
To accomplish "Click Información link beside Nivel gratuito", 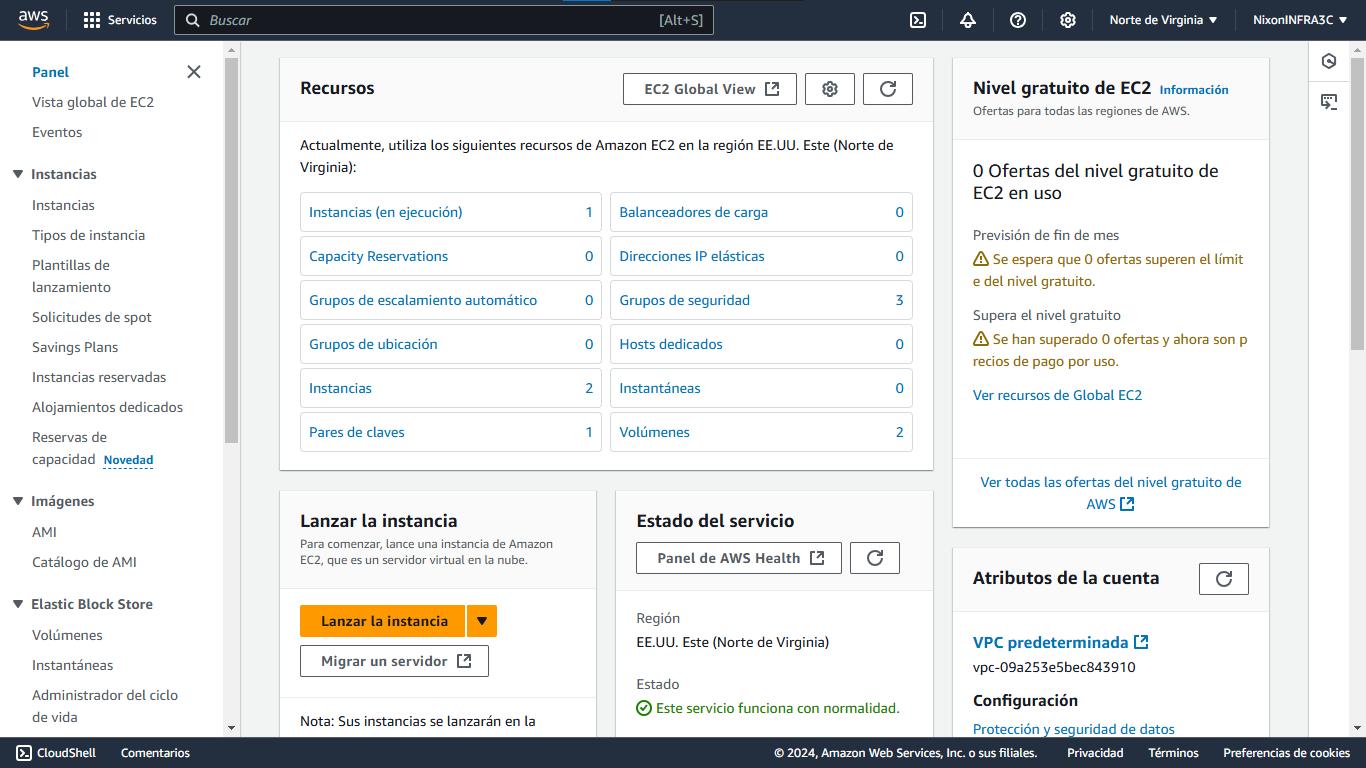I will click(x=1194, y=90).
